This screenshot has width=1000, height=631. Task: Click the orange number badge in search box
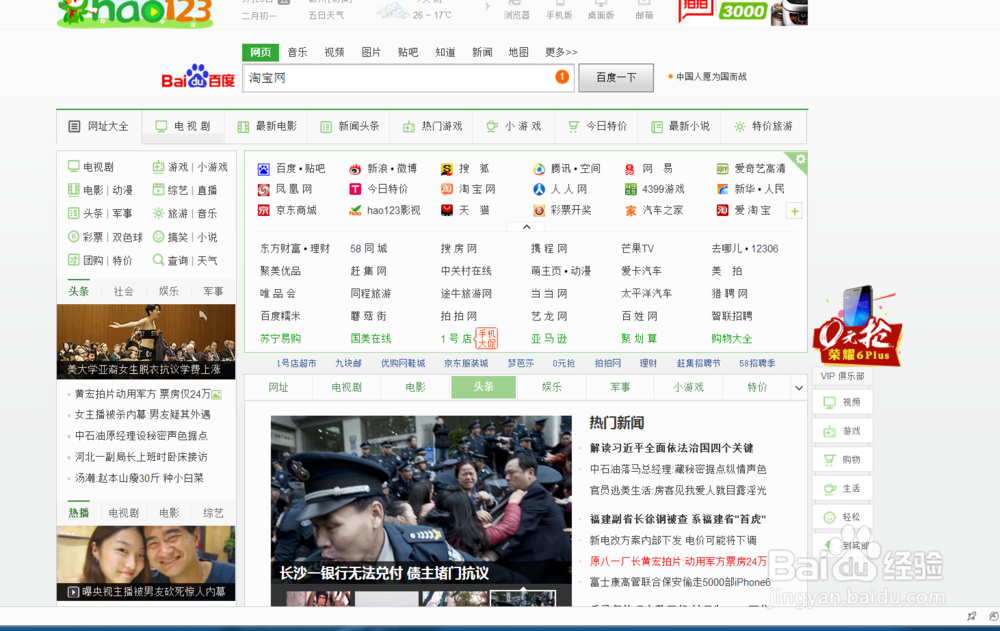click(x=562, y=77)
